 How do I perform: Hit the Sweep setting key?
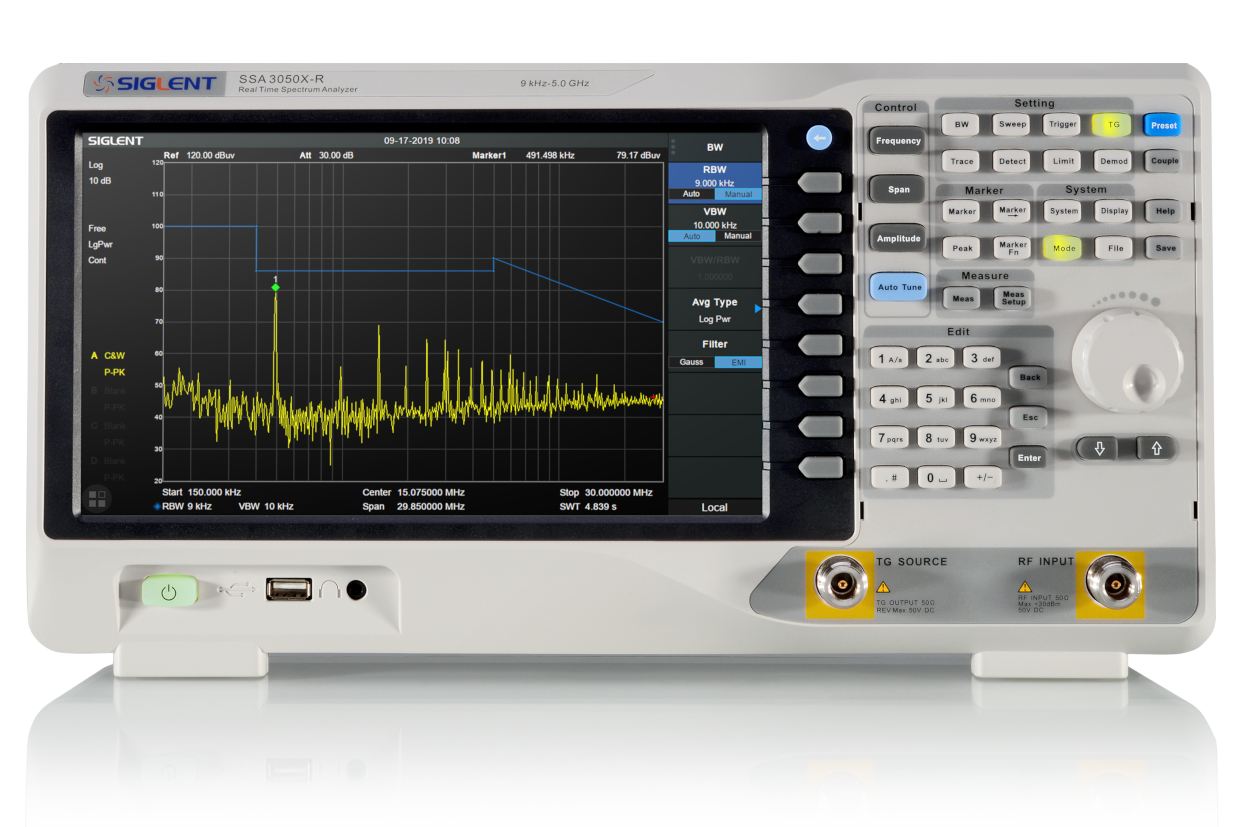tap(1013, 125)
